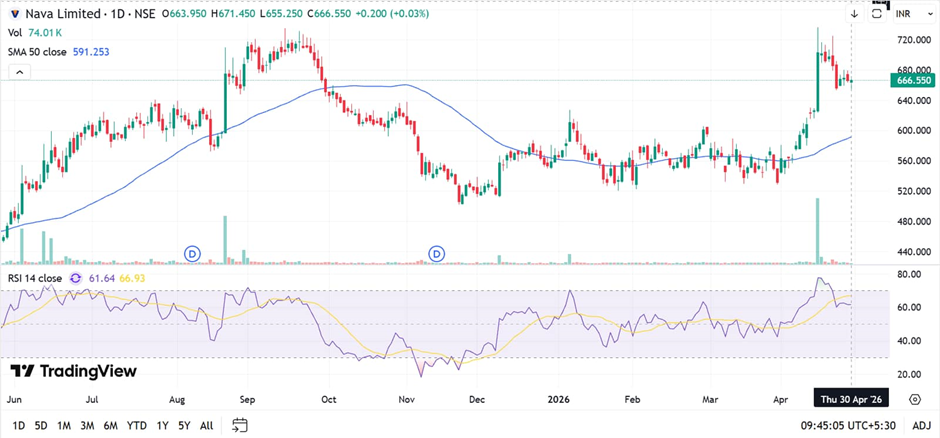Switch to the 5Y range
Screen dimensions: 940x438
click(x=184, y=425)
